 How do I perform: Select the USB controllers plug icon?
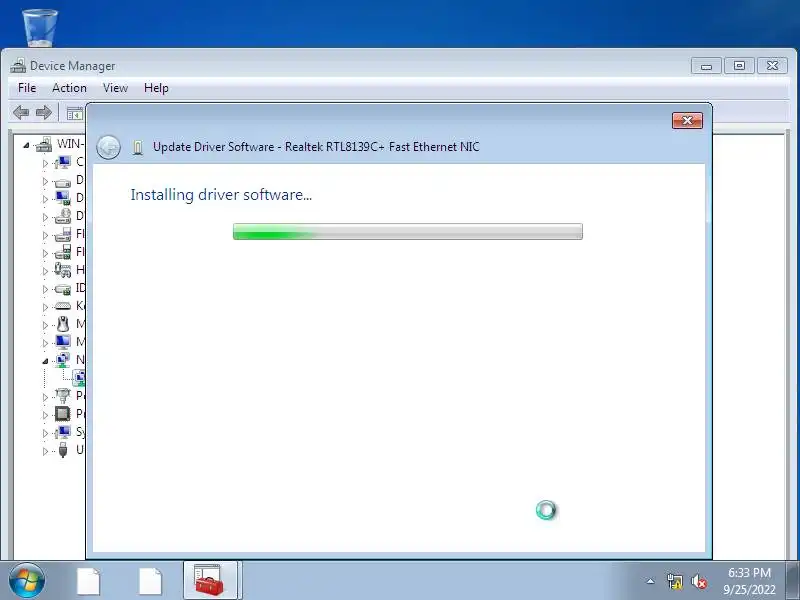[63, 449]
